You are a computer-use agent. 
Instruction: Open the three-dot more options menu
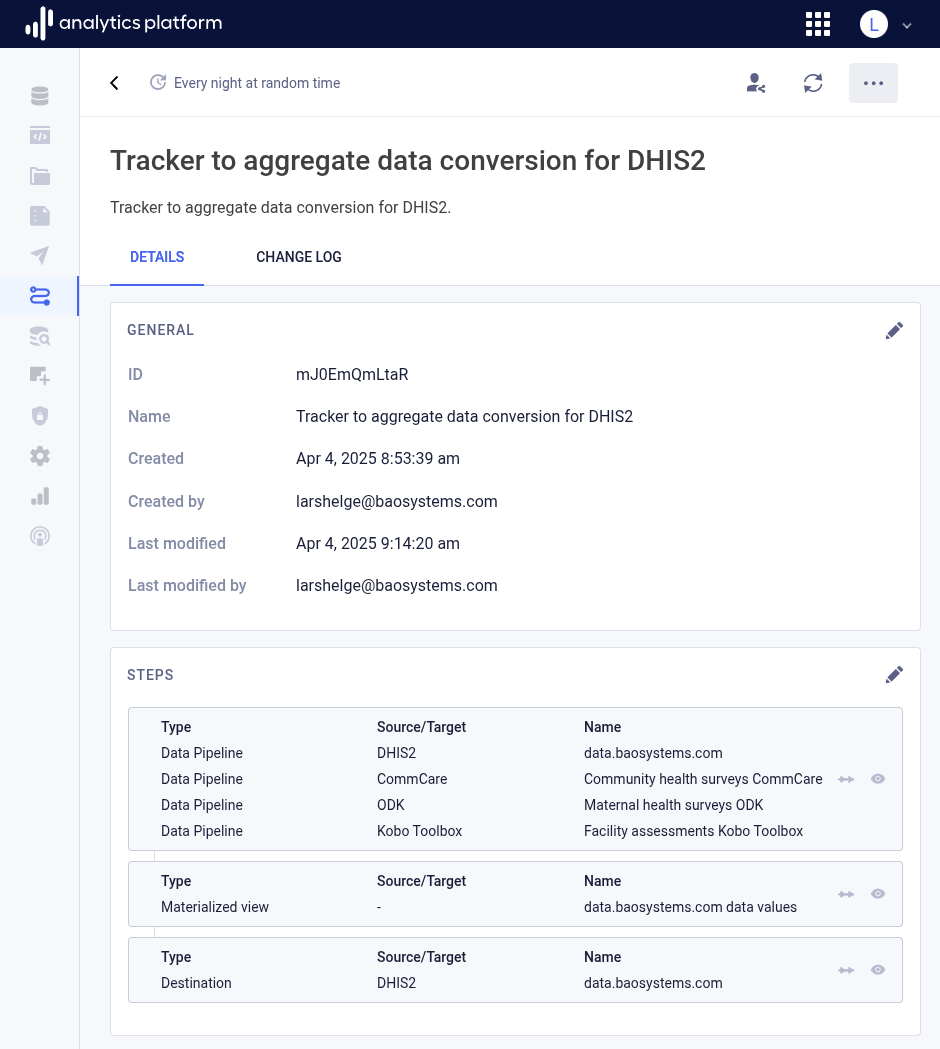873,83
